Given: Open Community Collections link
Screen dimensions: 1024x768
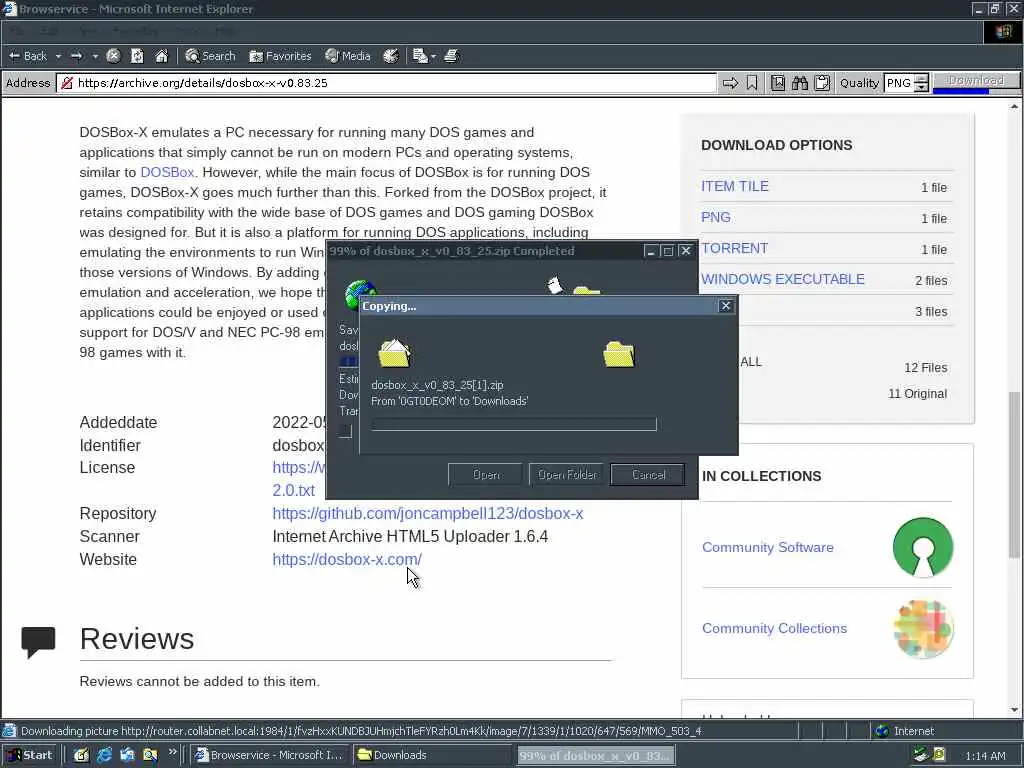Looking at the screenshot, I should coord(775,628).
